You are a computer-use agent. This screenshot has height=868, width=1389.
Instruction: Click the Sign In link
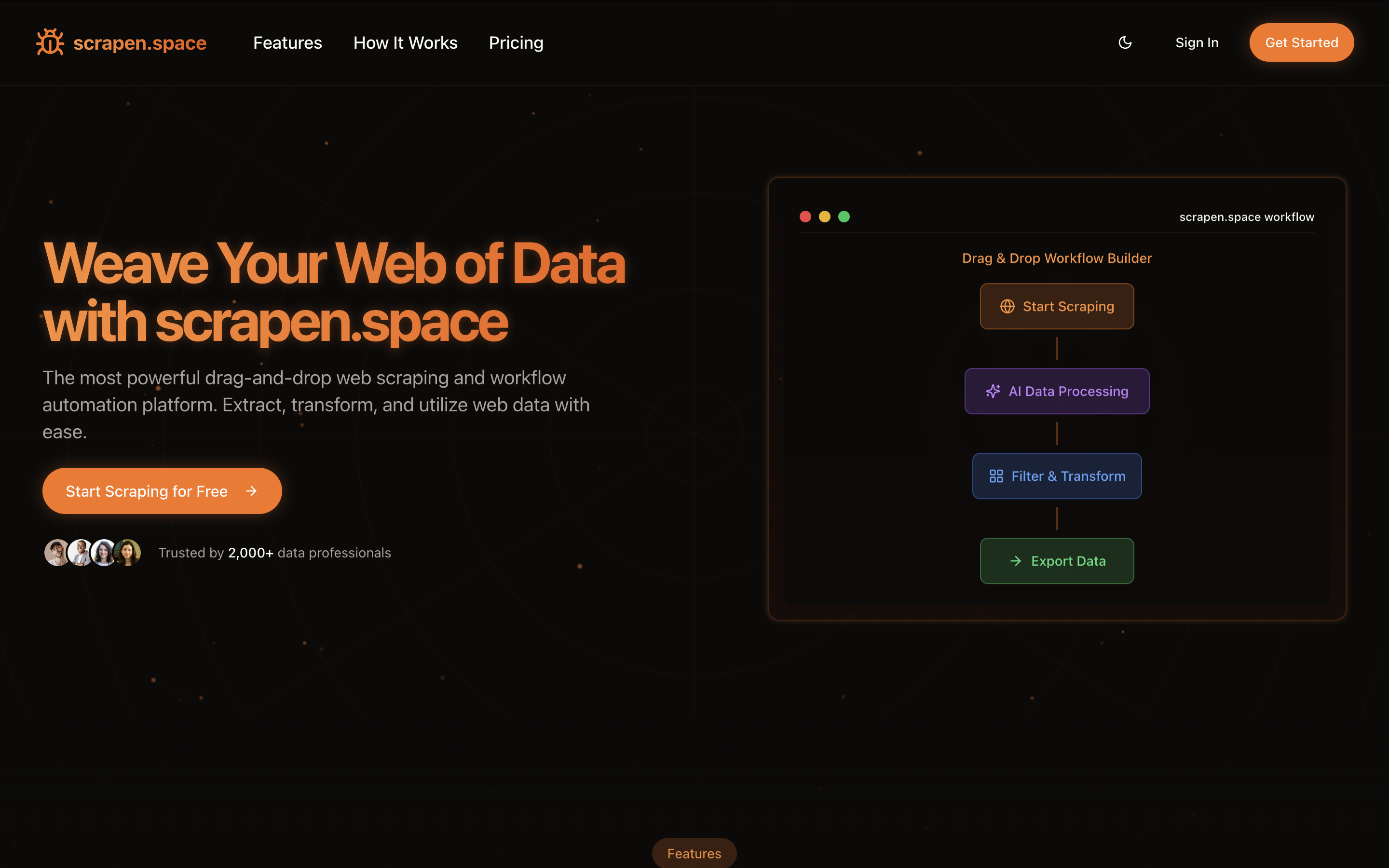pyautogui.click(x=1197, y=42)
